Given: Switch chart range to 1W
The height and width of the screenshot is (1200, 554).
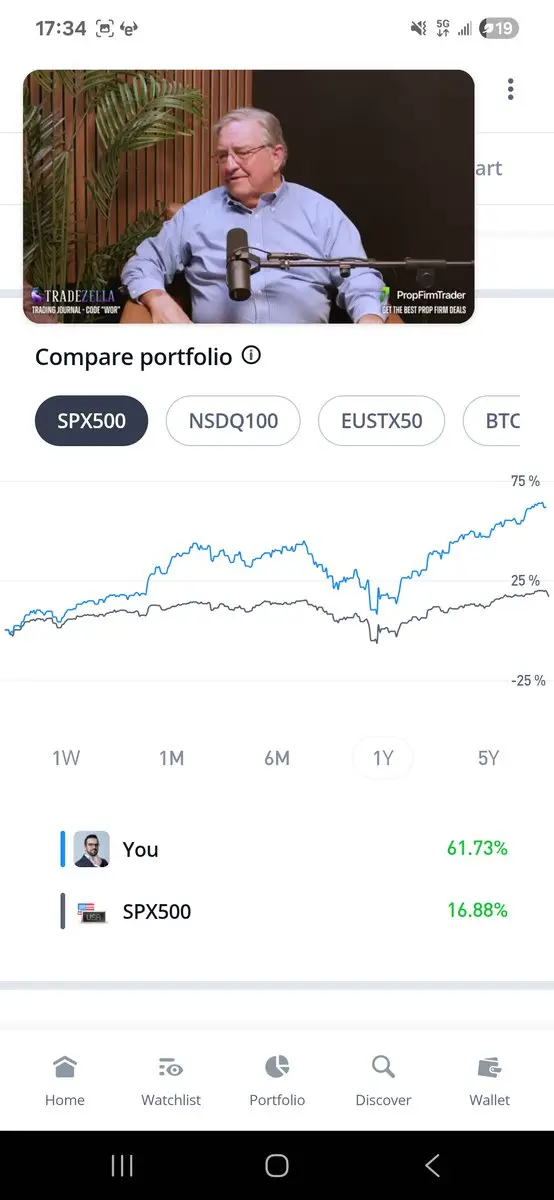Looking at the screenshot, I should [x=66, y=758].
